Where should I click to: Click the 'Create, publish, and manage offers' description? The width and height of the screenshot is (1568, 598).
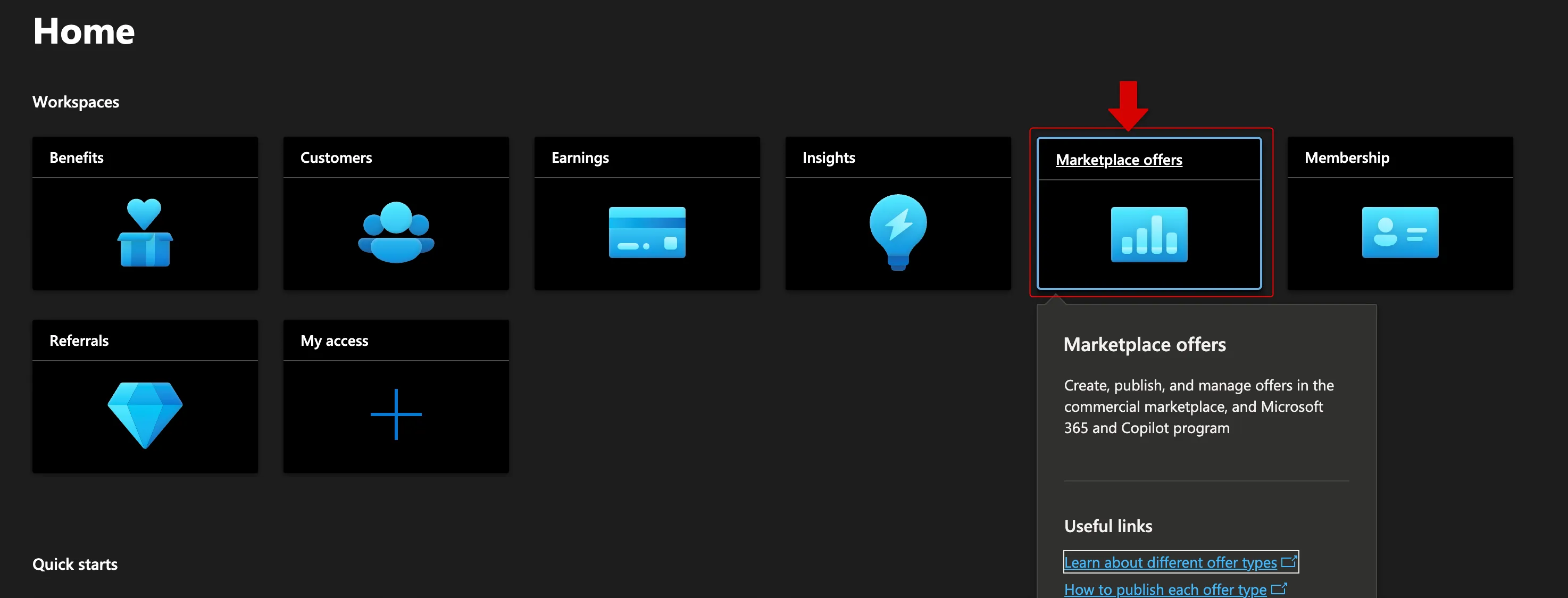point(1198,407)
